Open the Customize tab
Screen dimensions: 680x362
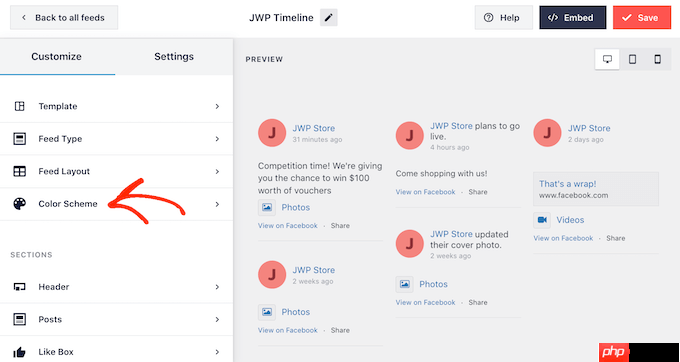56,56
